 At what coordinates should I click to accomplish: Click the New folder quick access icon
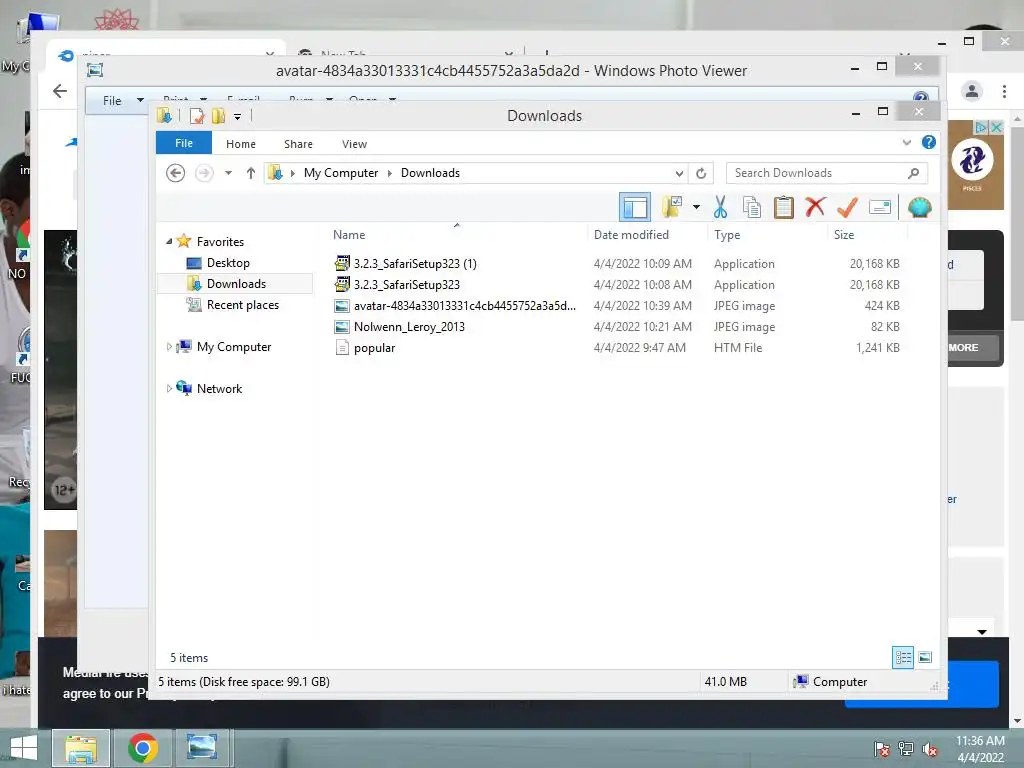pyautogui.click(x=218, y=116)
